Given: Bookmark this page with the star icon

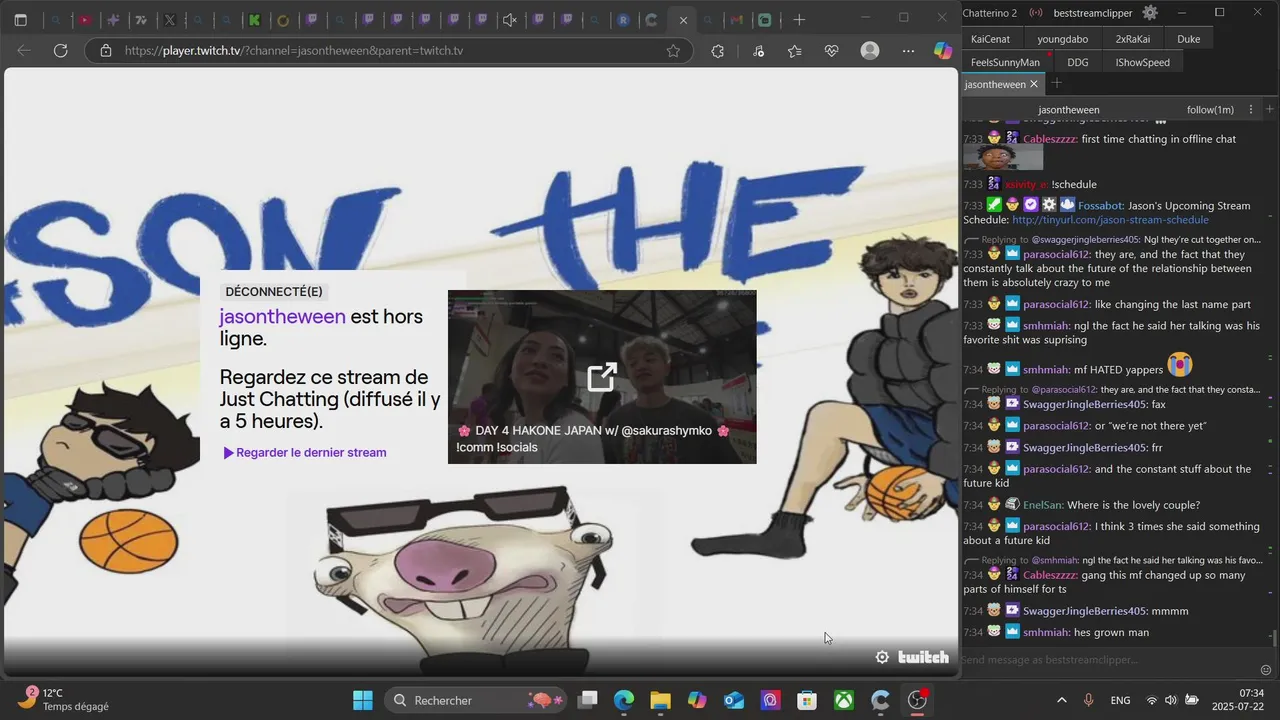Looking at the screenshot, I should pos(673,50).
